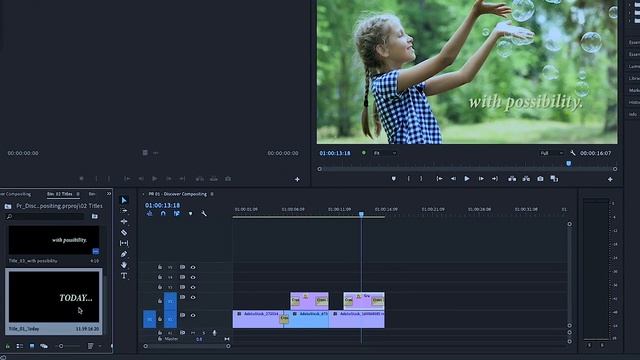The width and height of the screenshot is (640, 360).
Task: Select the Title_03 with possibility thumbnail
Action: click(x=54, y=240)
